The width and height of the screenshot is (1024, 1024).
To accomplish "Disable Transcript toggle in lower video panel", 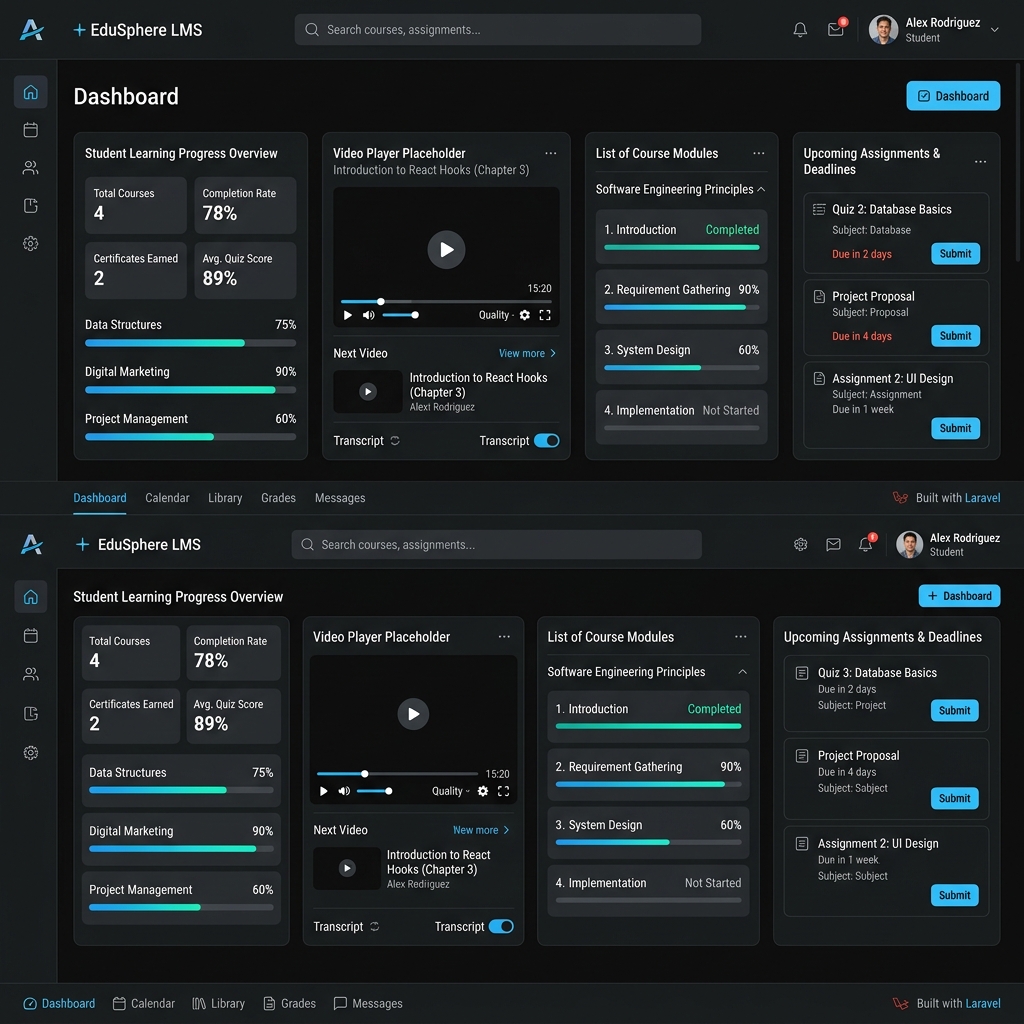I will (501, 926).
